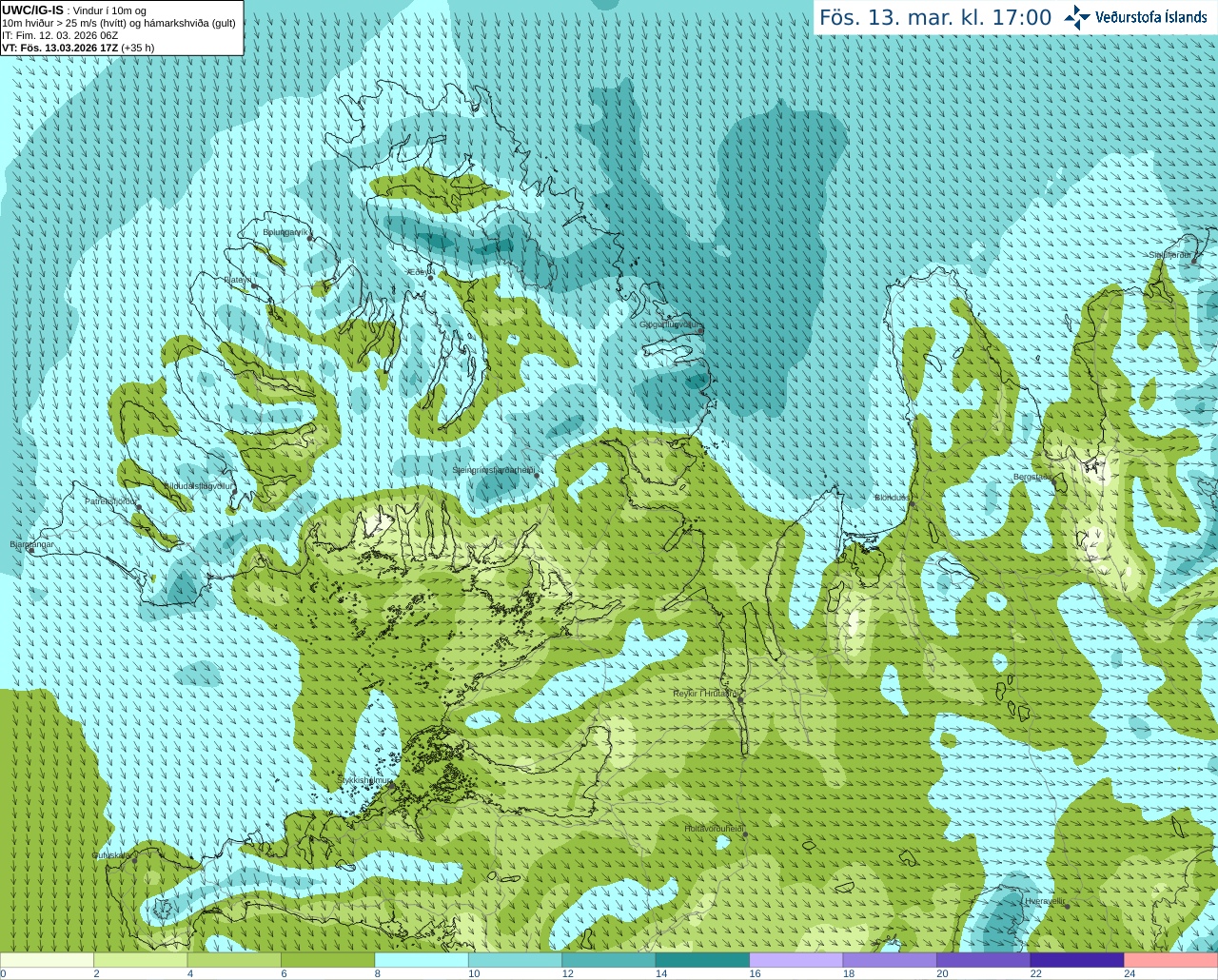This screenshot has height=980, width=1218.
Task: Click the legend value '20'
Action: tap(942, 973)
